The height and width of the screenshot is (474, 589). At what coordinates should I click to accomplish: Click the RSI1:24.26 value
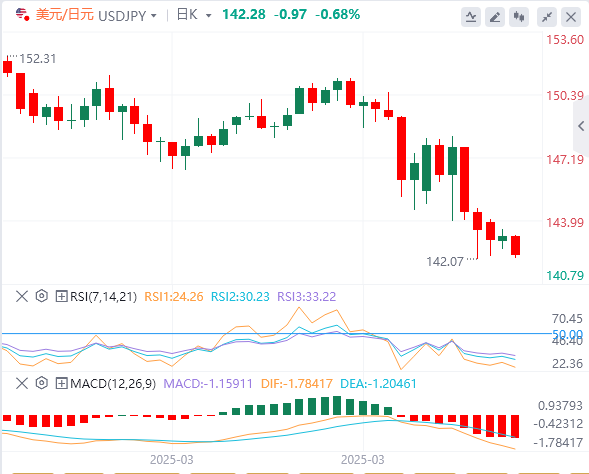(174, 297)
